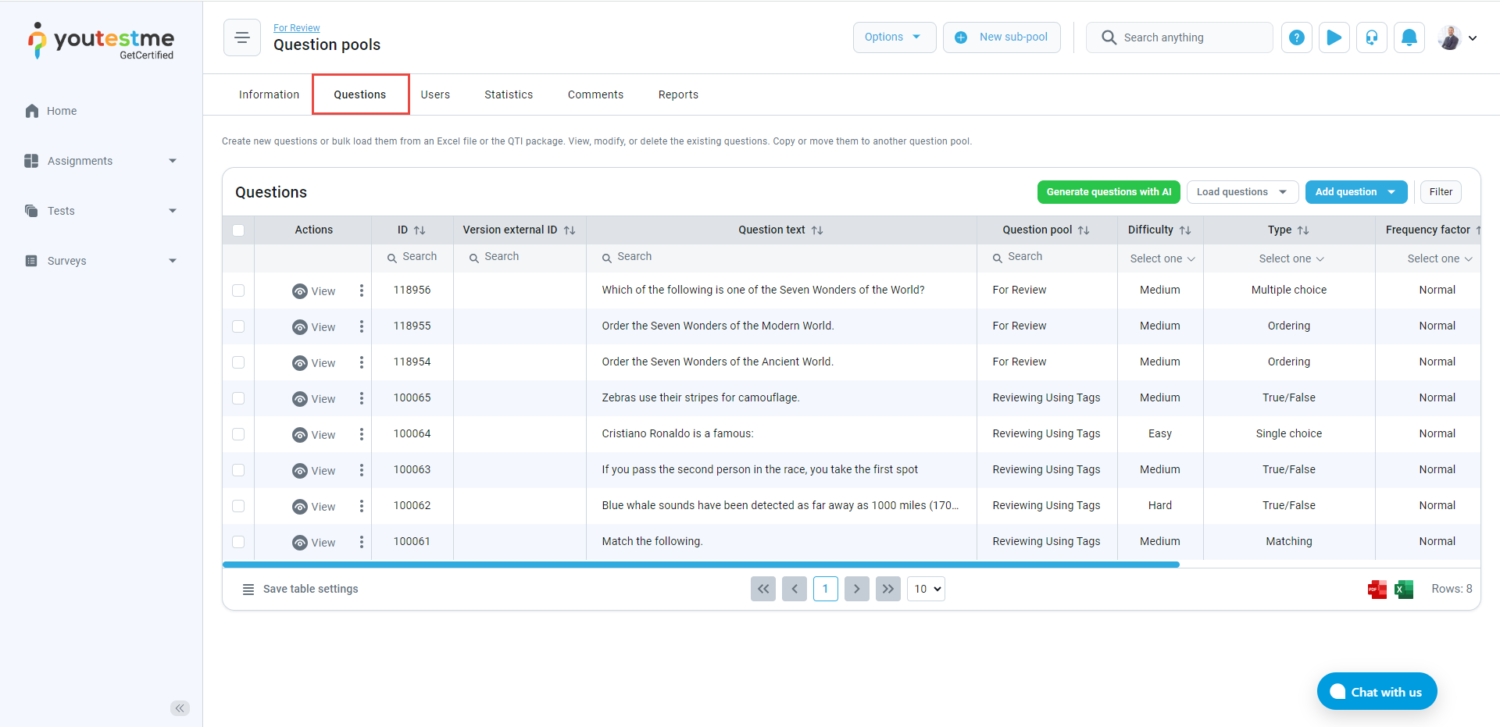Screen dimensions: 1500x727
Task: Open the rows-per-page dropdown showing 10
Action: 925,589
